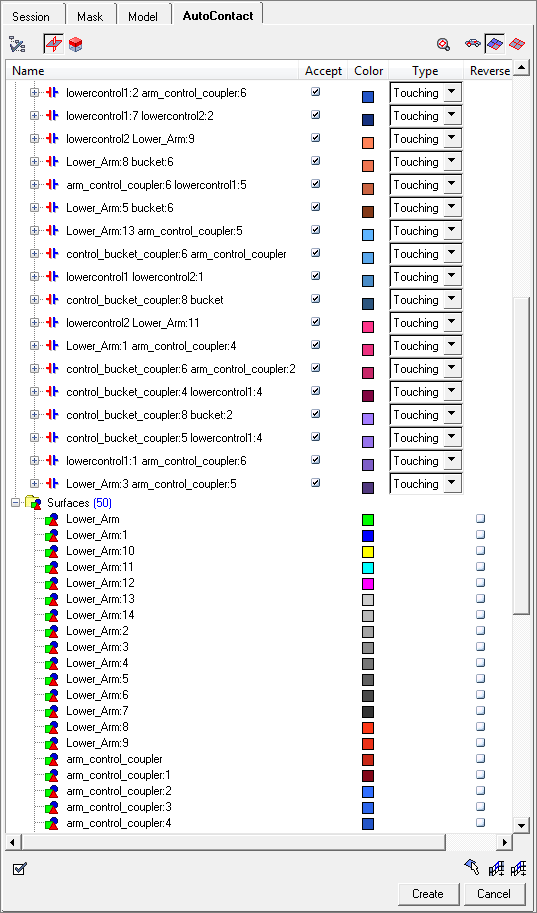Toggle Reverse checkbox for Lower_Arm:12 surface
This screenshot has width=537, height=913.
pyautogui.click(x=481, y=582)
